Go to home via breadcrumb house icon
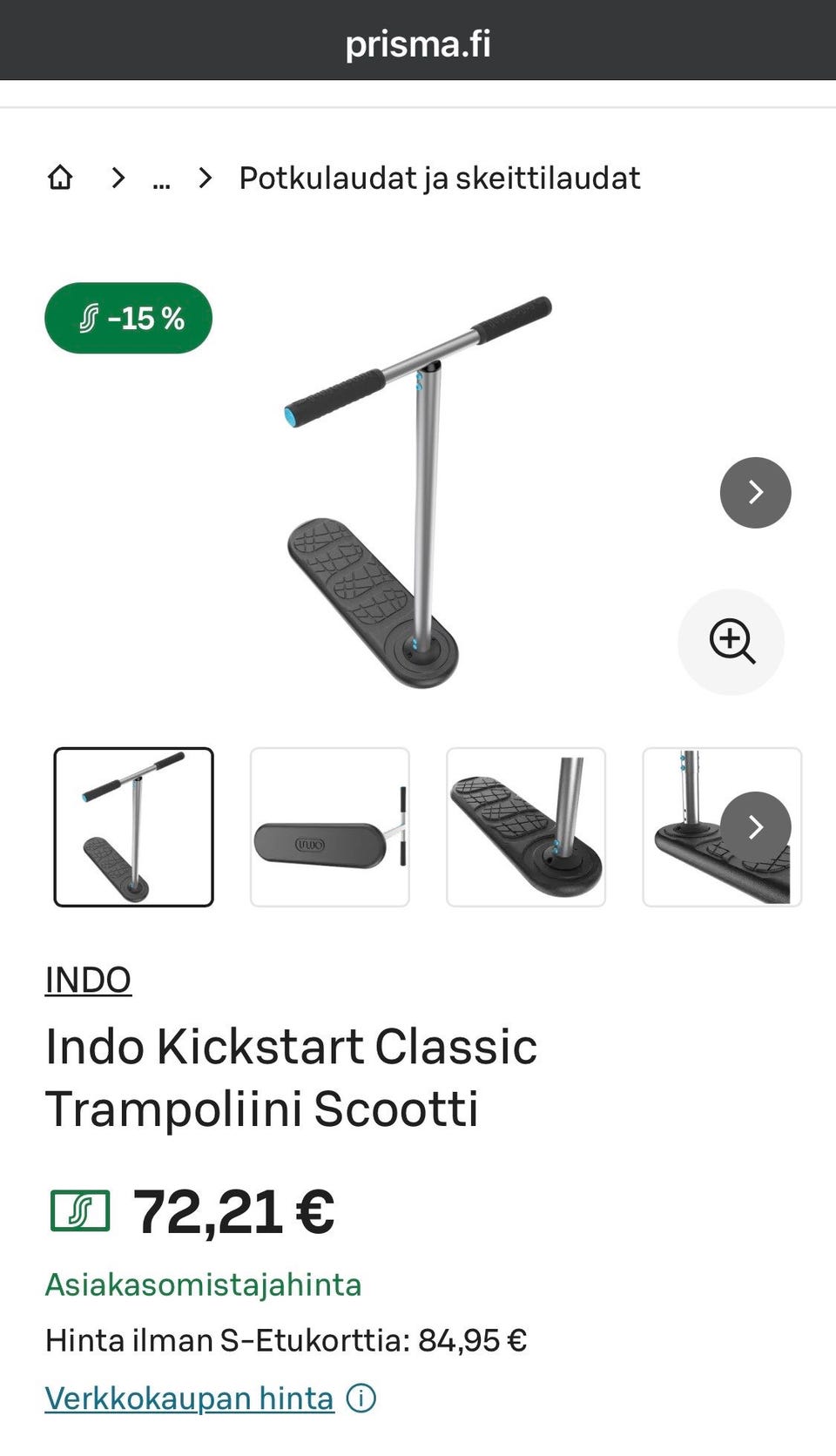The image size is (836, 1456). click(x=60, y=178)
